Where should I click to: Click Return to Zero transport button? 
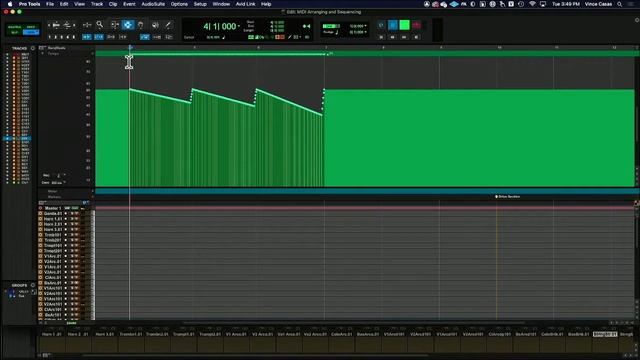tap(381, 37)
